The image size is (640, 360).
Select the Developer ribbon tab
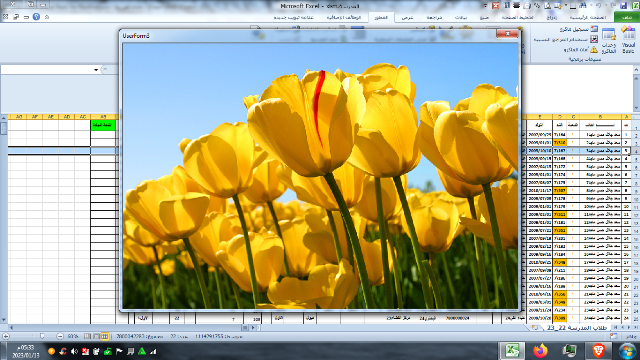pos(381,18)
